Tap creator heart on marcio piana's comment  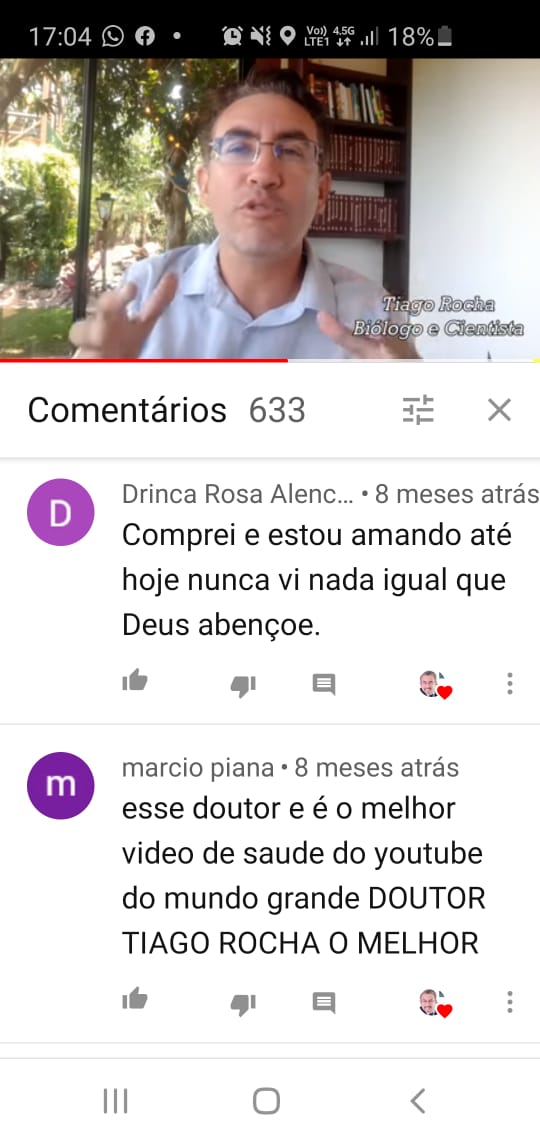point(435,1003)
